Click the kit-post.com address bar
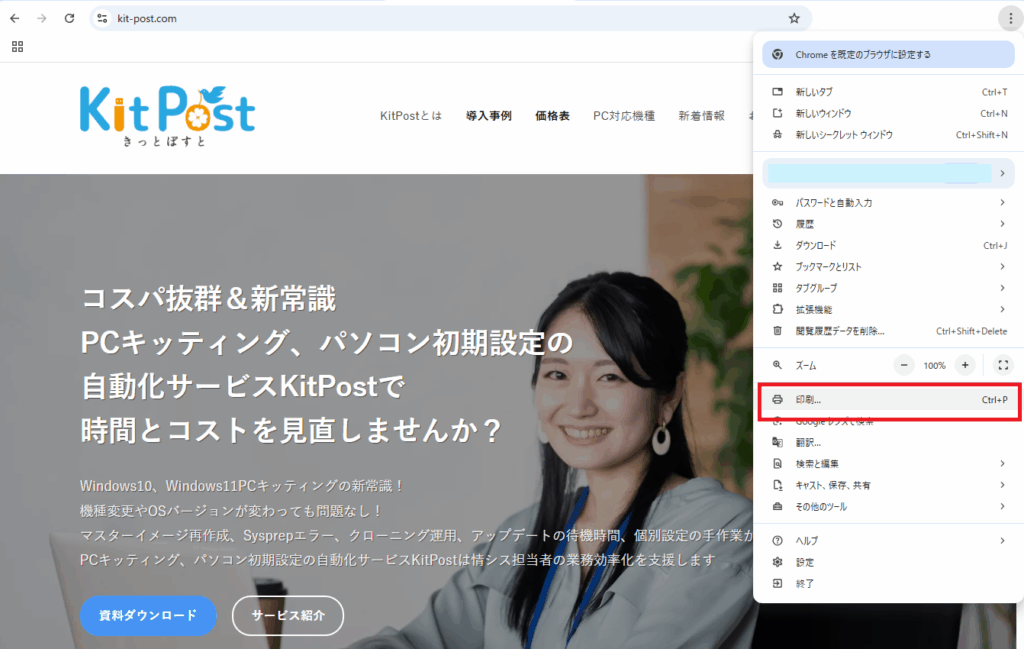1024x649 pixels. click(451, 18)
